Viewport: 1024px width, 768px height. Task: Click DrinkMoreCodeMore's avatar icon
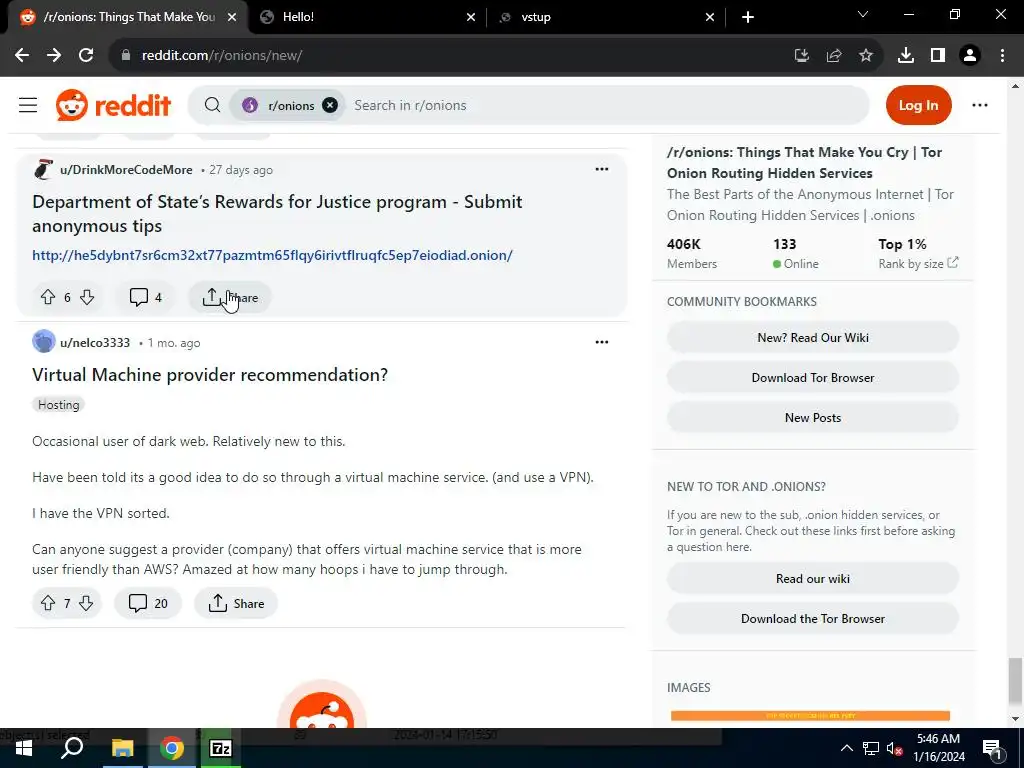(x=44, y=170)
